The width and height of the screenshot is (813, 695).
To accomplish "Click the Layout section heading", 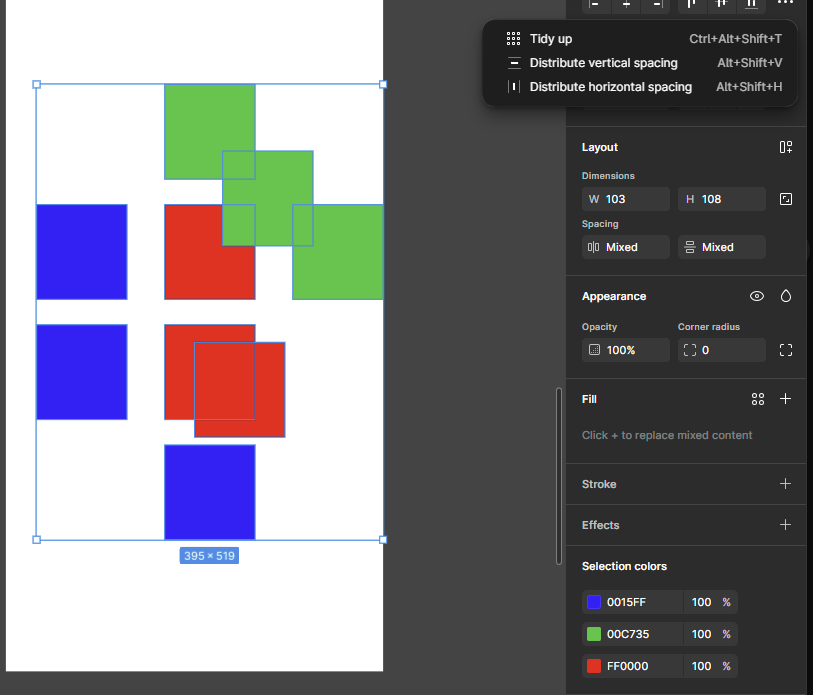I will 600,147.
